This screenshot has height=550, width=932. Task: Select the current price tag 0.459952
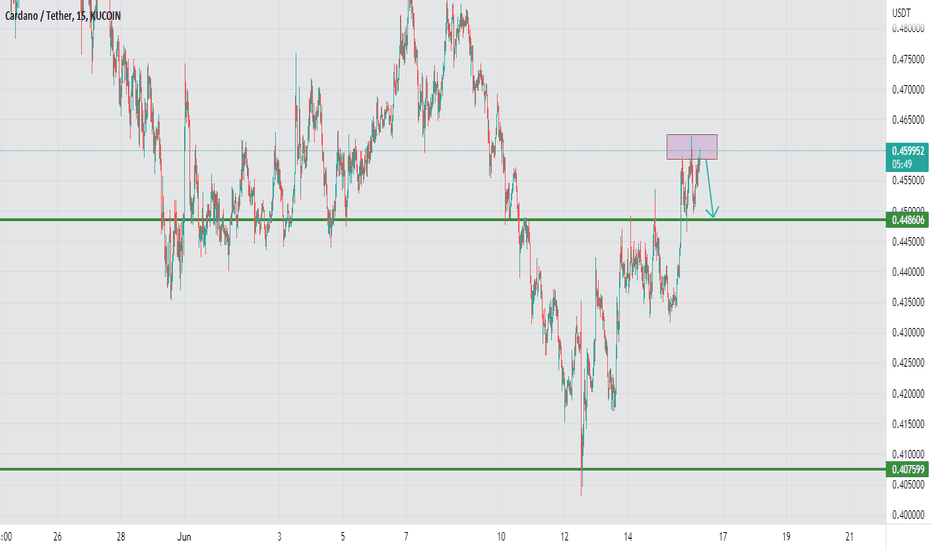pyautogui.click(x=908, y=151)
